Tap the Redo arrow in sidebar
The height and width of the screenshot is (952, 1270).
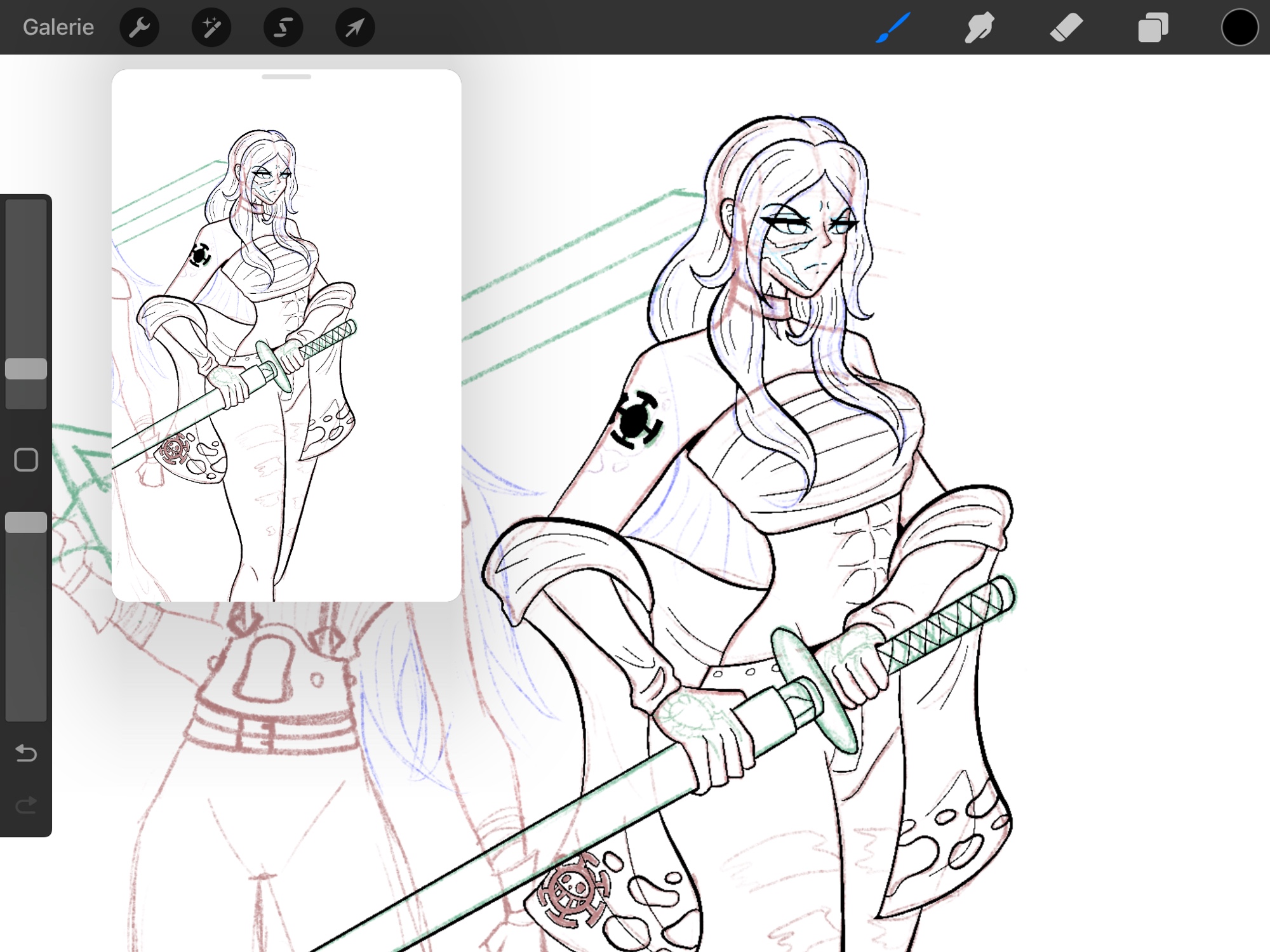coord(26,805)
